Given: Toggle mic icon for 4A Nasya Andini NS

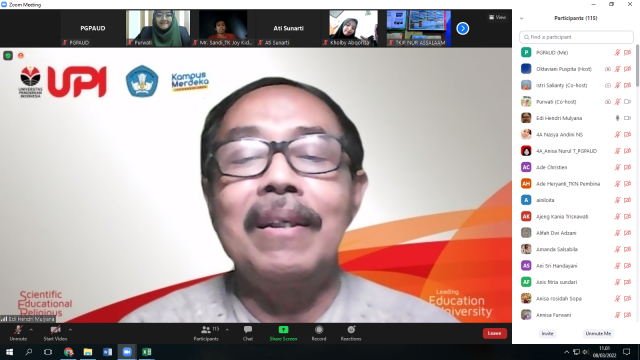Looking at the screenshot, I should coord(618,134).
